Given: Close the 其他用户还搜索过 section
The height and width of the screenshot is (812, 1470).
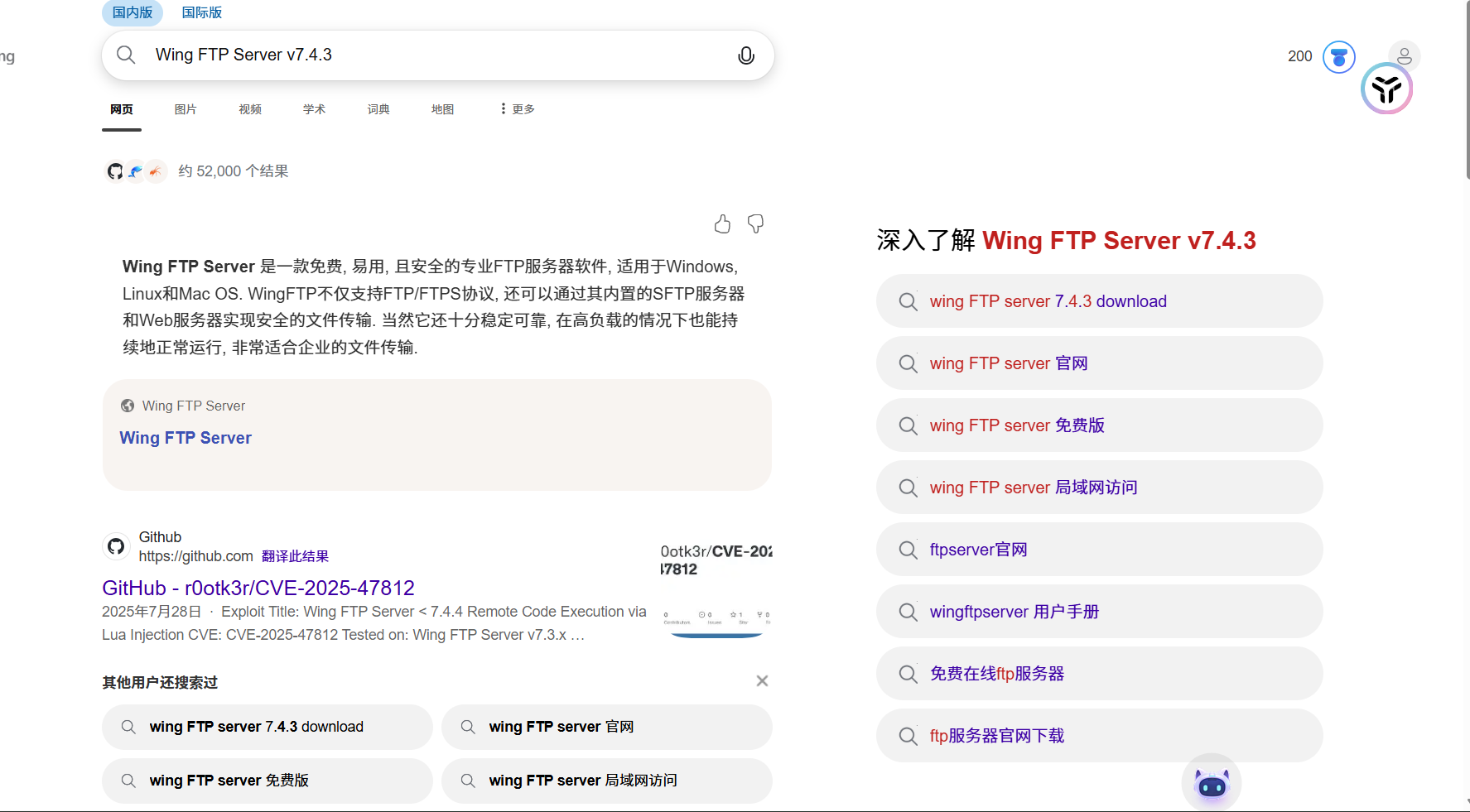Looking at the screenshot, I should click(762, 681).
